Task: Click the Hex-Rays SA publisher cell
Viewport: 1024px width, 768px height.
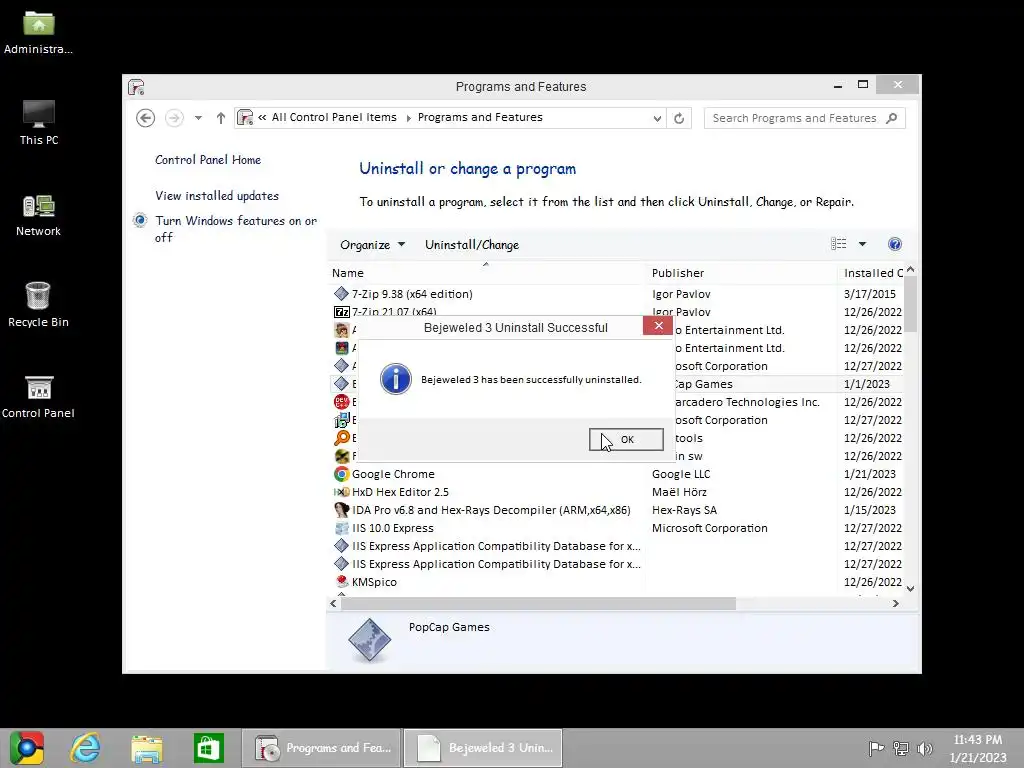Action: pyautogui.click(x=684, y=510)
